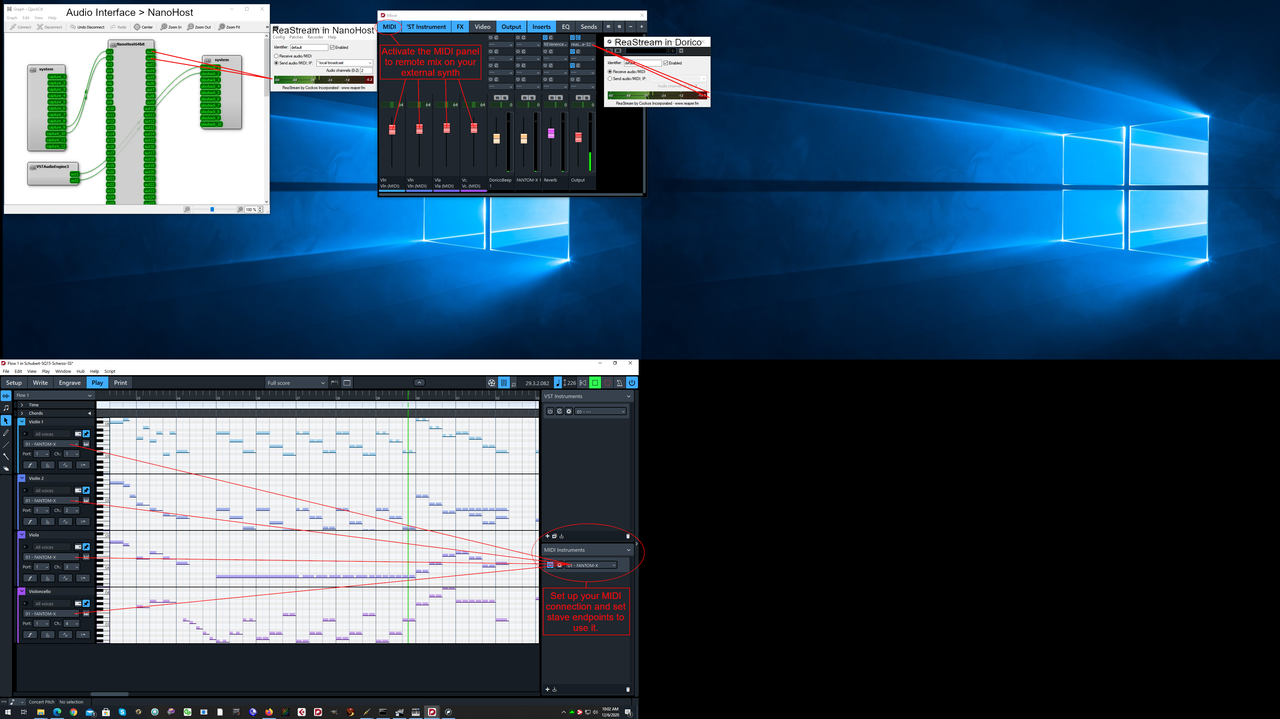Click Center in QjackCtl Graph toolbar

click(x=144, y=27)
